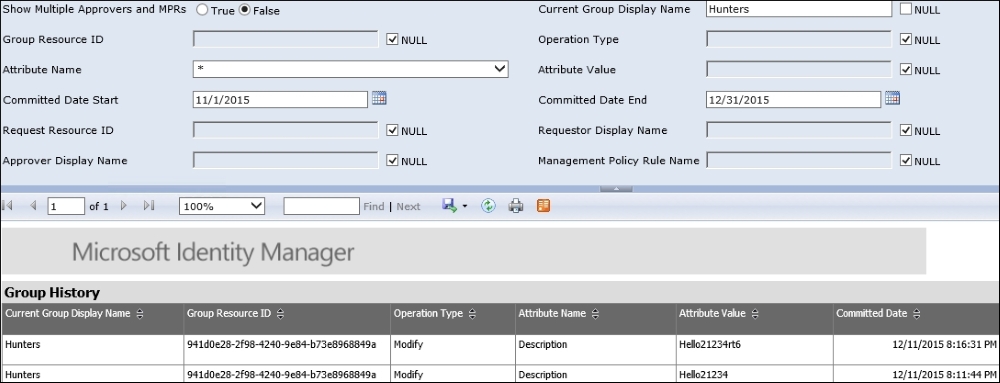The height and width of the screenshot is (383, 1000).
Task: Uncheck NULL for Approver Display Name
Action: pos(393,161)
